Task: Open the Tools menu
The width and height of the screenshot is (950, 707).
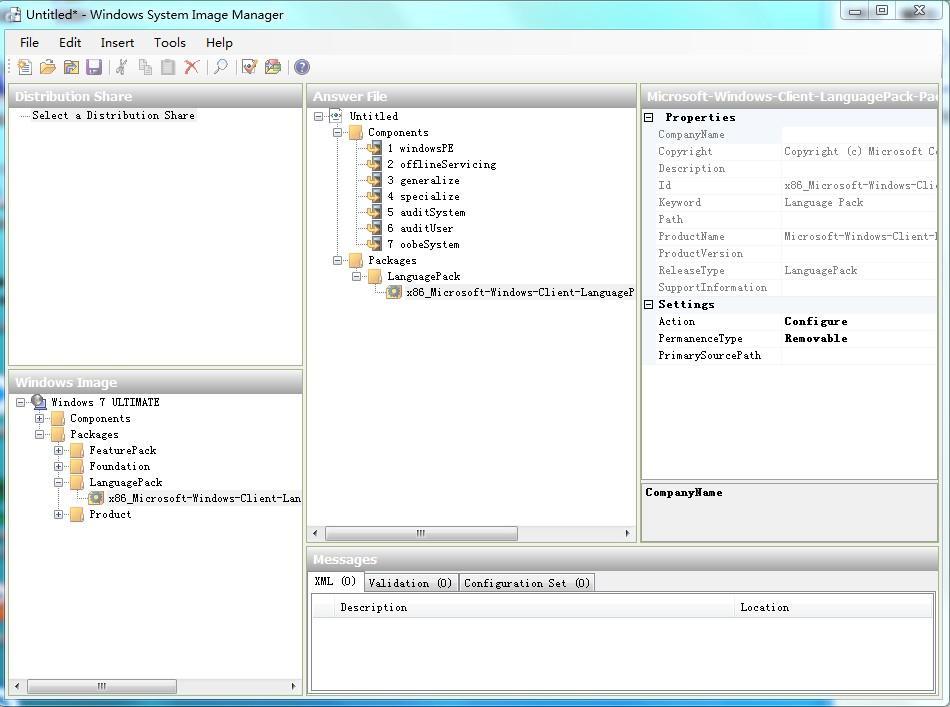Action: pos(170,42)
